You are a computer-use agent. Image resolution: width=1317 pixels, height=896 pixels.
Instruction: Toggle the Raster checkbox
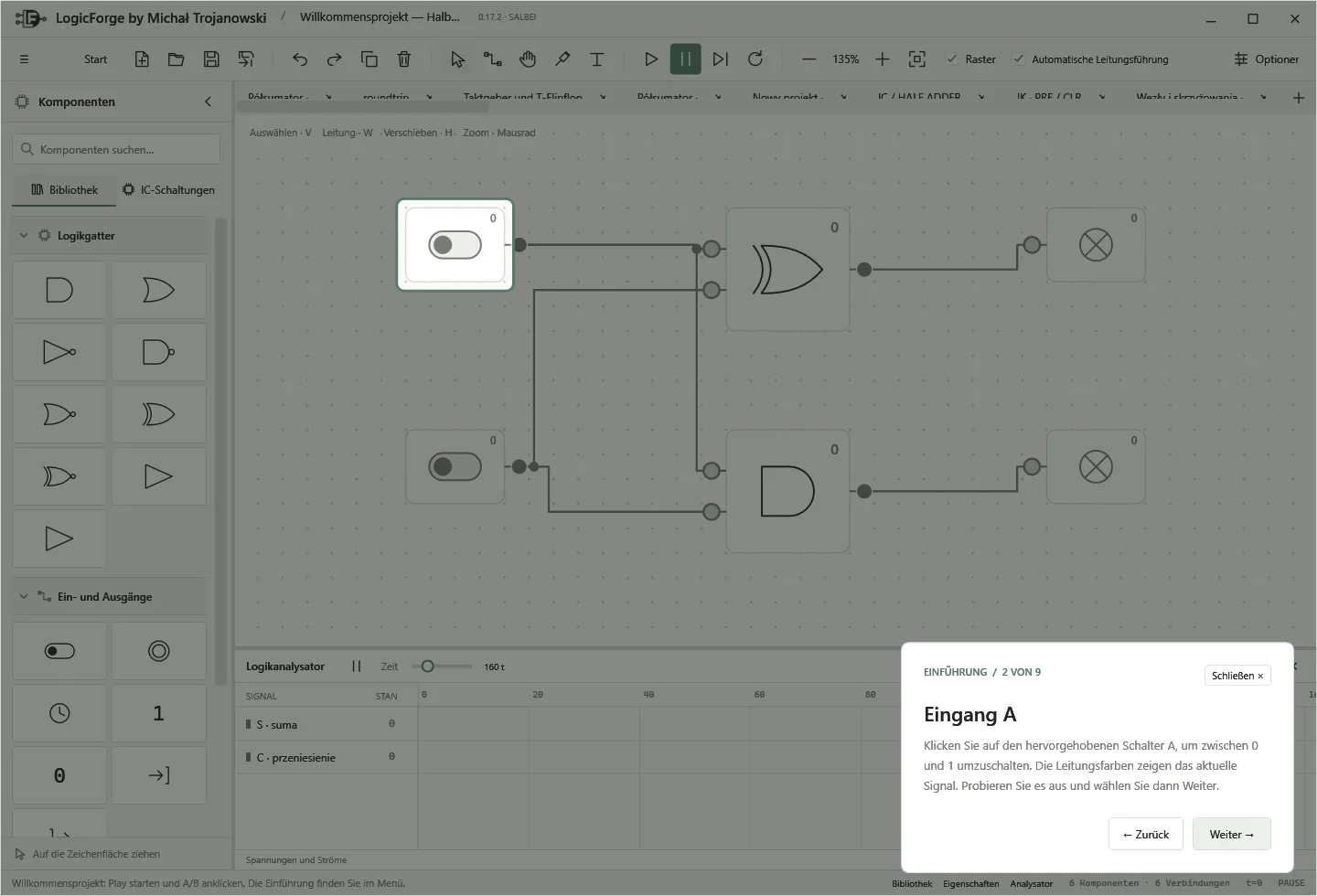click(x=952, y=59)
